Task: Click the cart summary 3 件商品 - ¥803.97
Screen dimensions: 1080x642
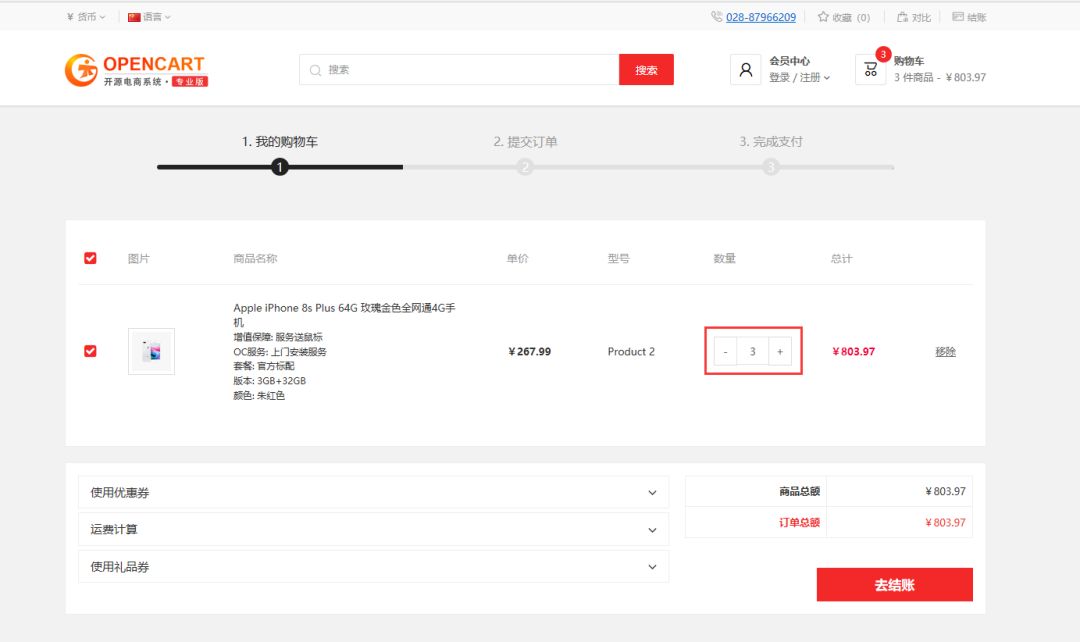Action: coord(940,78)
